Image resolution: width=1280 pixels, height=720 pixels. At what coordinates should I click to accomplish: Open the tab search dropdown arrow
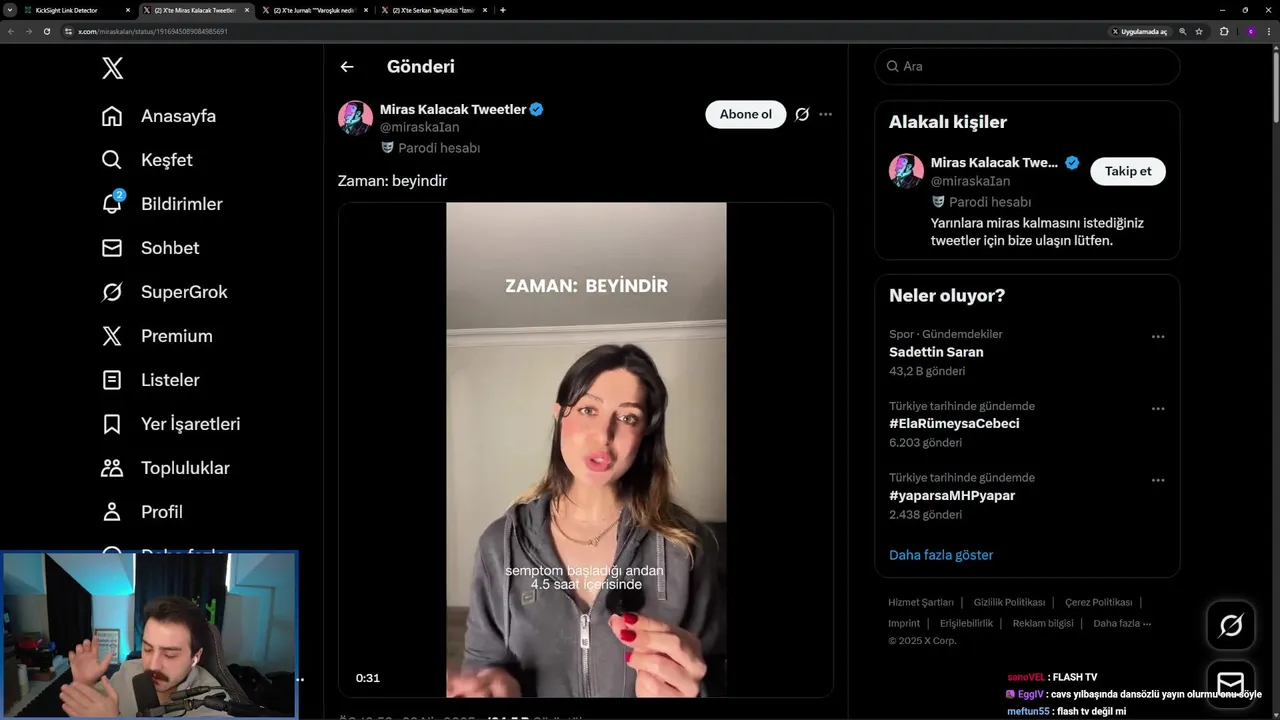click(9, 10)
